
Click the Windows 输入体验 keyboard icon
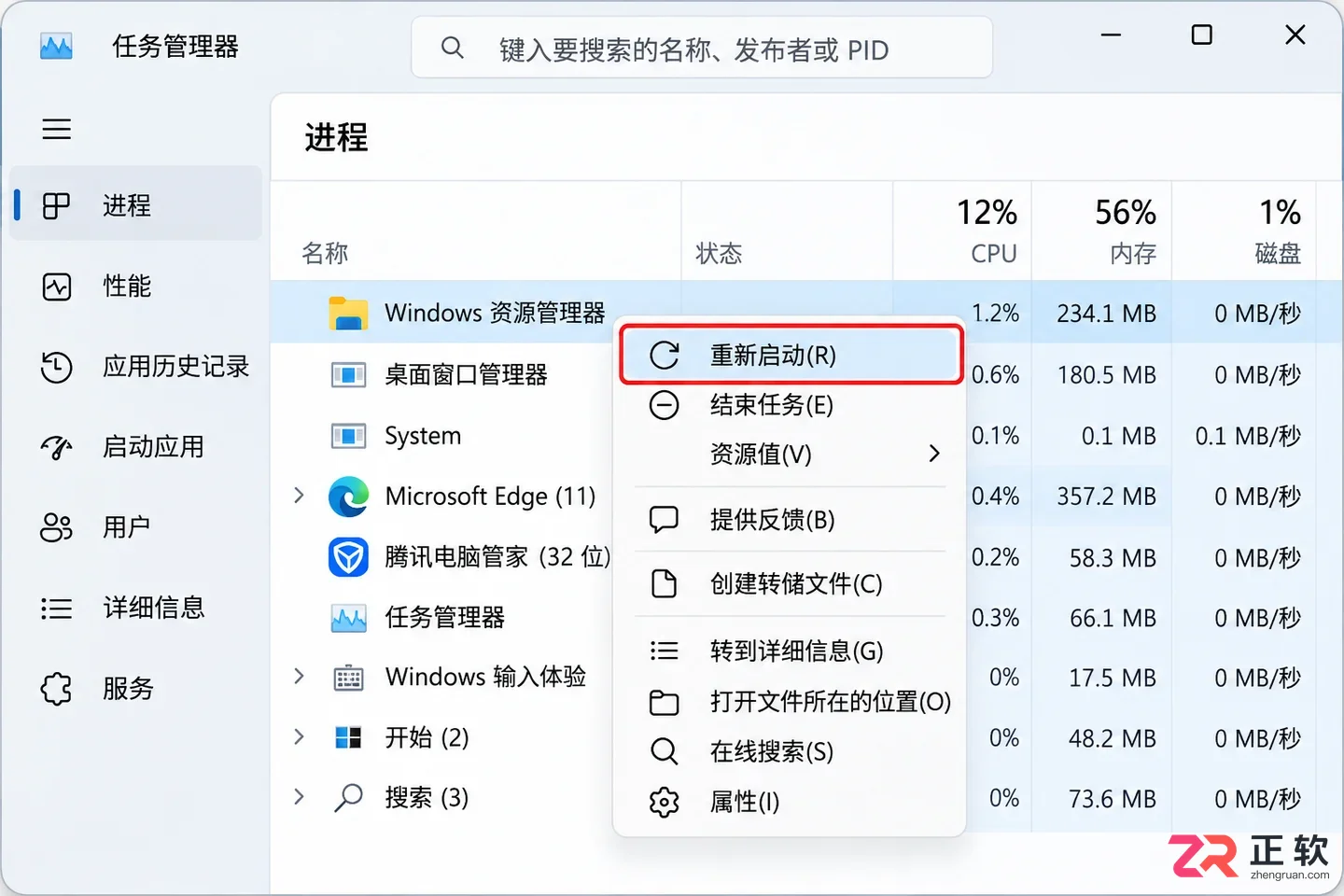pyautogui.click(x=348, y=678)
